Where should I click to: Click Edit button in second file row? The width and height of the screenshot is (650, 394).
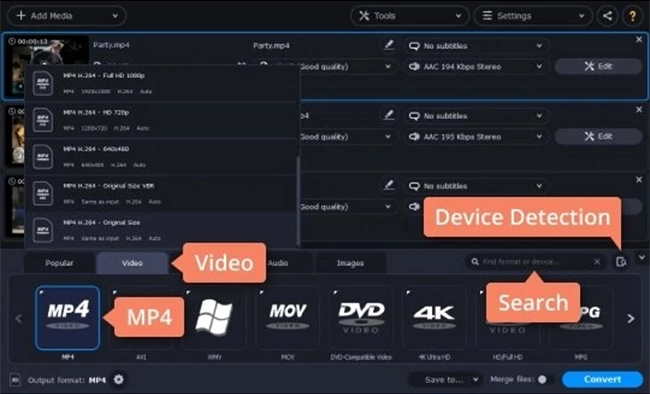[x=598, y=136]
